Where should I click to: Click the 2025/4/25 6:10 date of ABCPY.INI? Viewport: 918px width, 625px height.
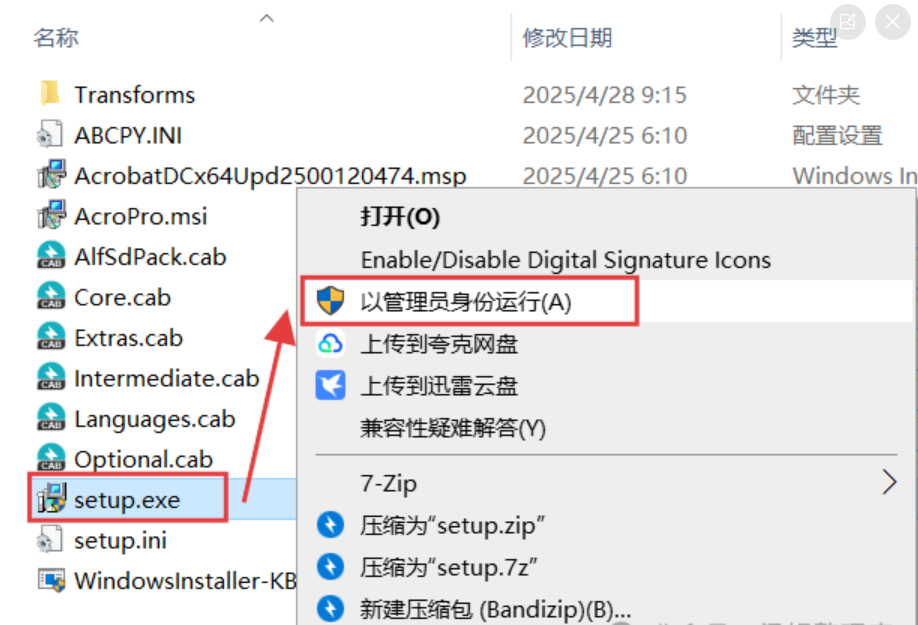[605, 135]
